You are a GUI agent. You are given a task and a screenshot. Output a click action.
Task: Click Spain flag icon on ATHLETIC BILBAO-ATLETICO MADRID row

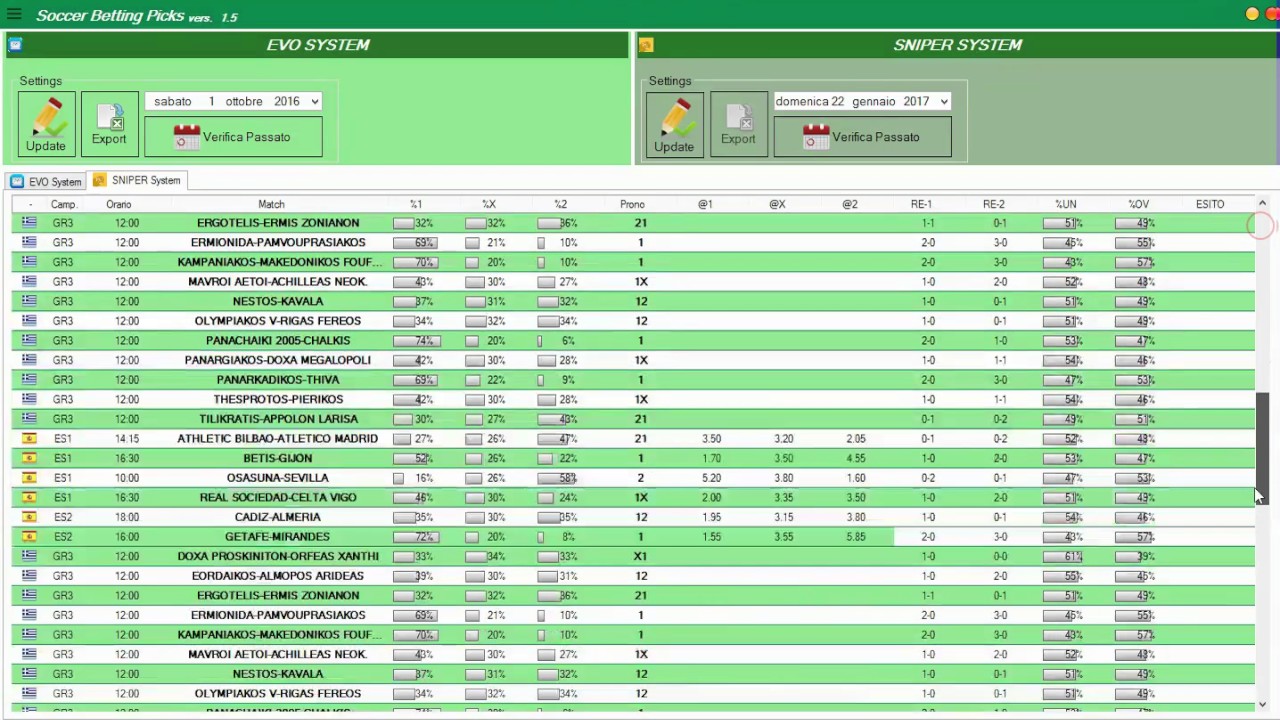tap(29, 438)
